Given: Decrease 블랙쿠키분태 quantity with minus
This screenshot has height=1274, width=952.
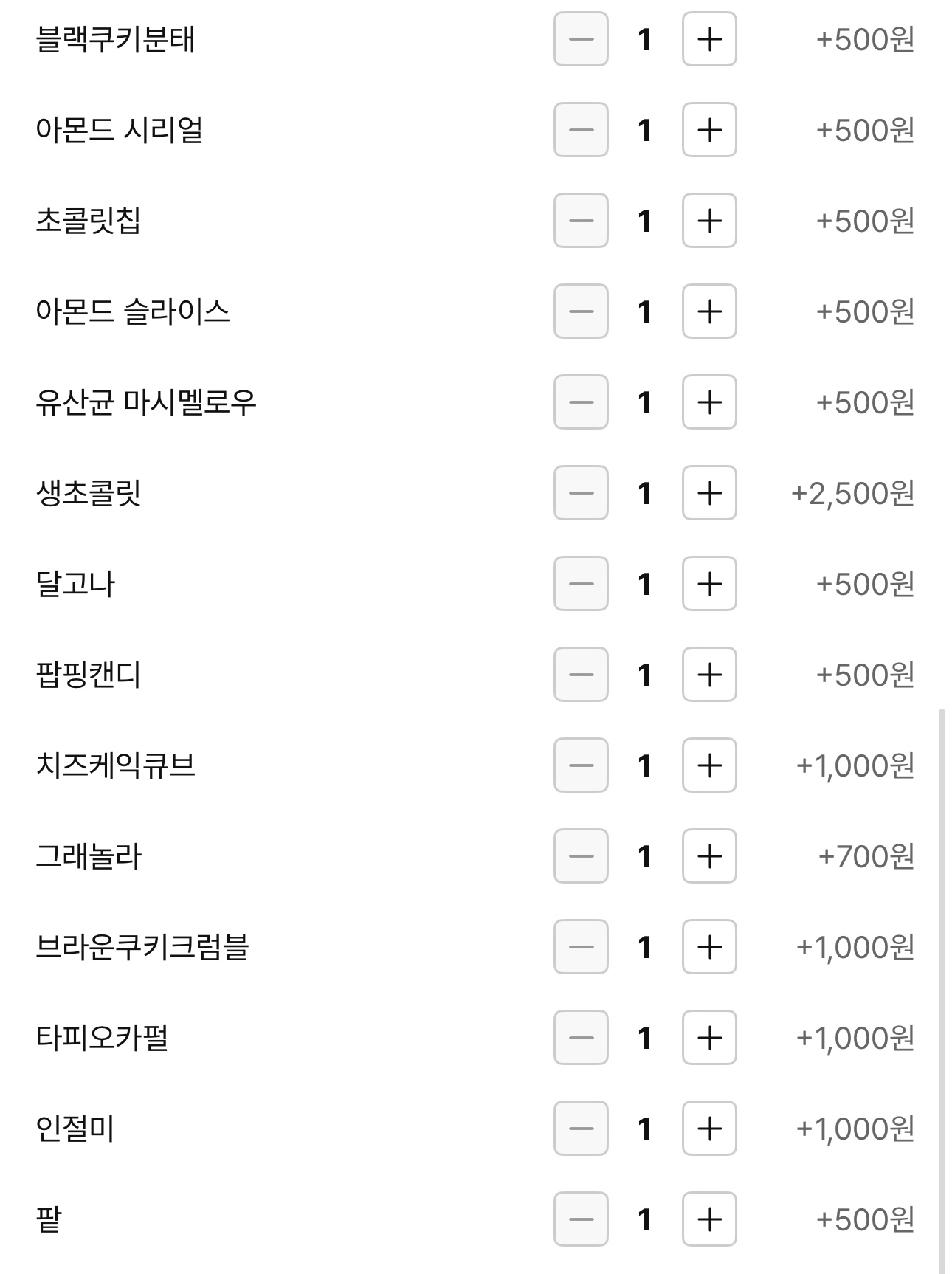Looking at the screenshot, I should point(581,39).
